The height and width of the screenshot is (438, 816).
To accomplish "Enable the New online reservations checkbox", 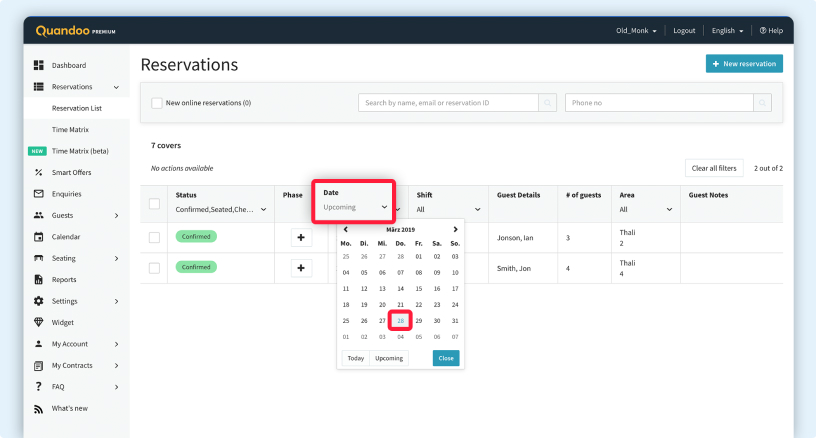I will tap(157, 103).
